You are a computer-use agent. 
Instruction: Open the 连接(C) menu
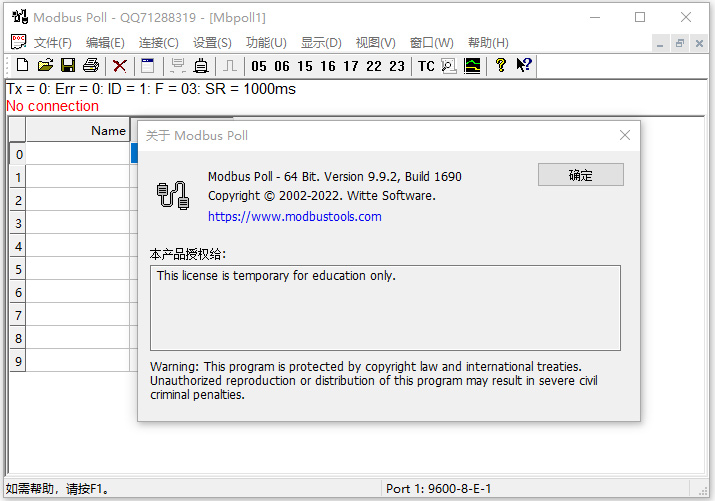click(159, 42)
